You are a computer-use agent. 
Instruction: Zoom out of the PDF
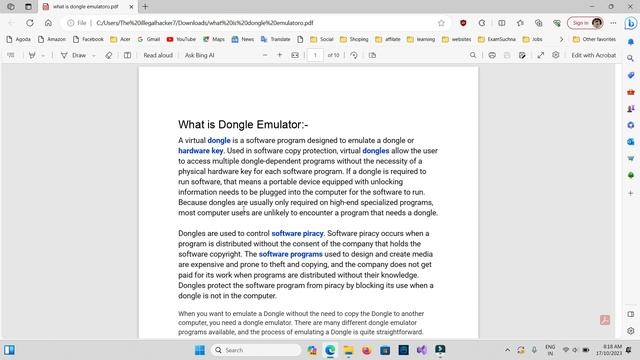pyautogui.click(x=265, y=55)
